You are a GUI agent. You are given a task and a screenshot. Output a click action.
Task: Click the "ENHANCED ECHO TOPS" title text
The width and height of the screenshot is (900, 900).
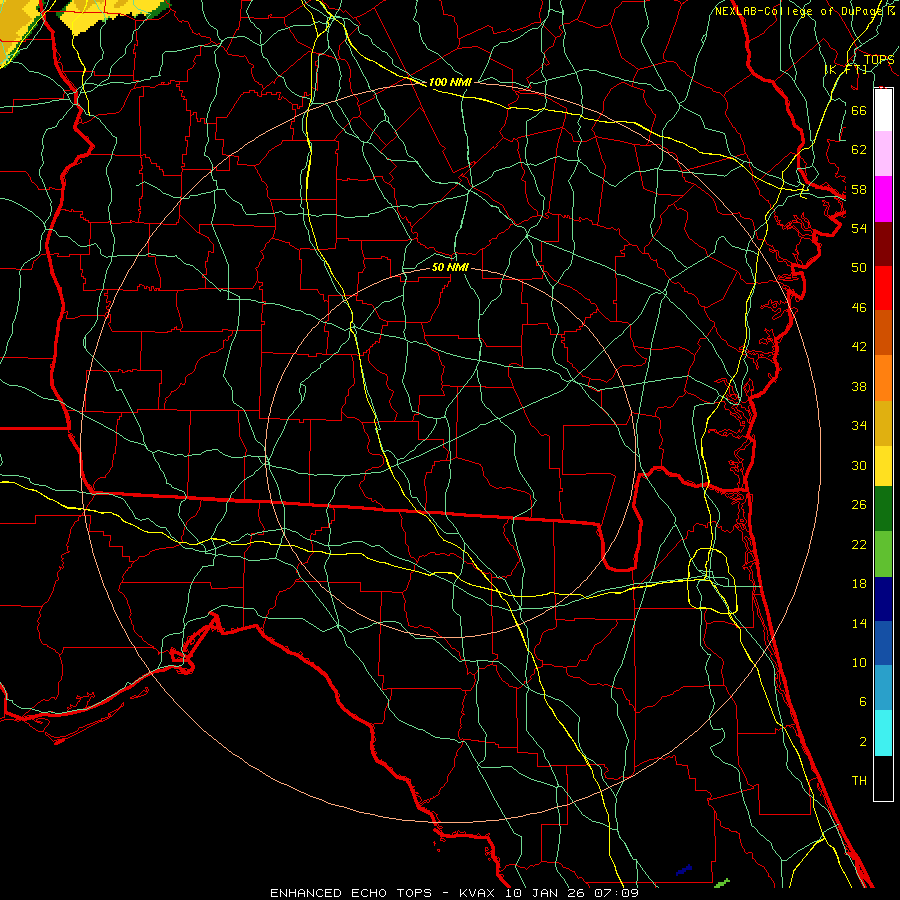click(351, 893)
